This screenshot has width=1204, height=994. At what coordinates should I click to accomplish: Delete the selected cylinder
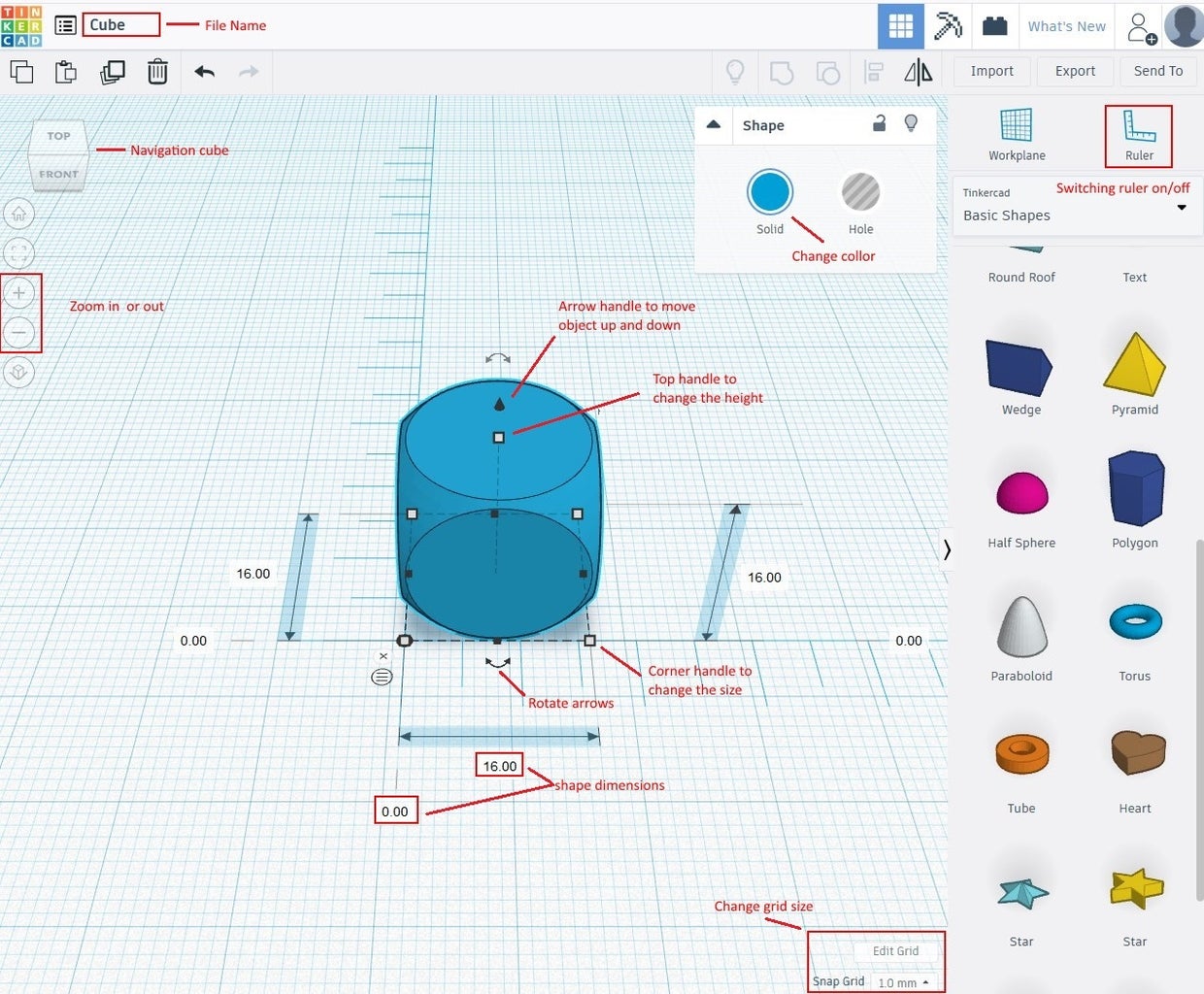coord(158,71)
